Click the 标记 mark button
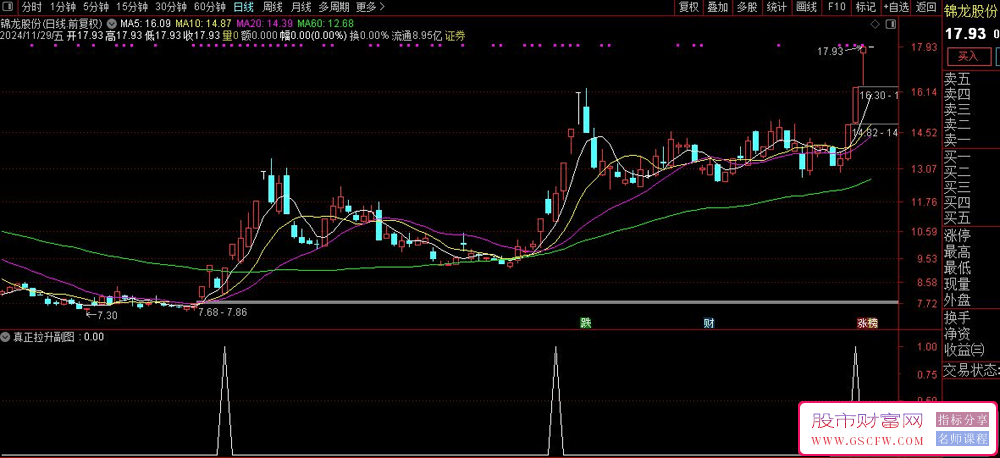The image size is (1000, 458). (865, 8)
